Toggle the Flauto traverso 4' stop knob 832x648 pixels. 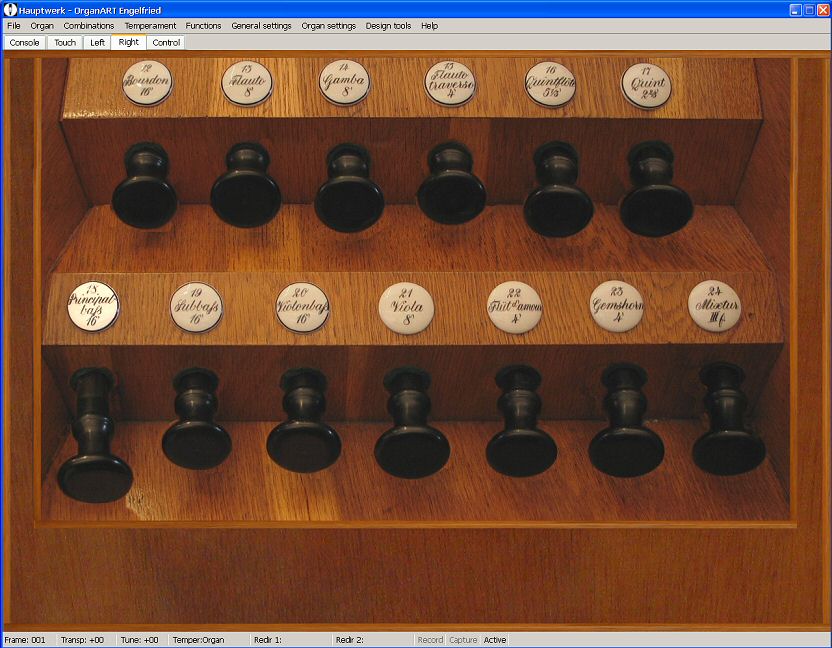click(x=452, y=195)
